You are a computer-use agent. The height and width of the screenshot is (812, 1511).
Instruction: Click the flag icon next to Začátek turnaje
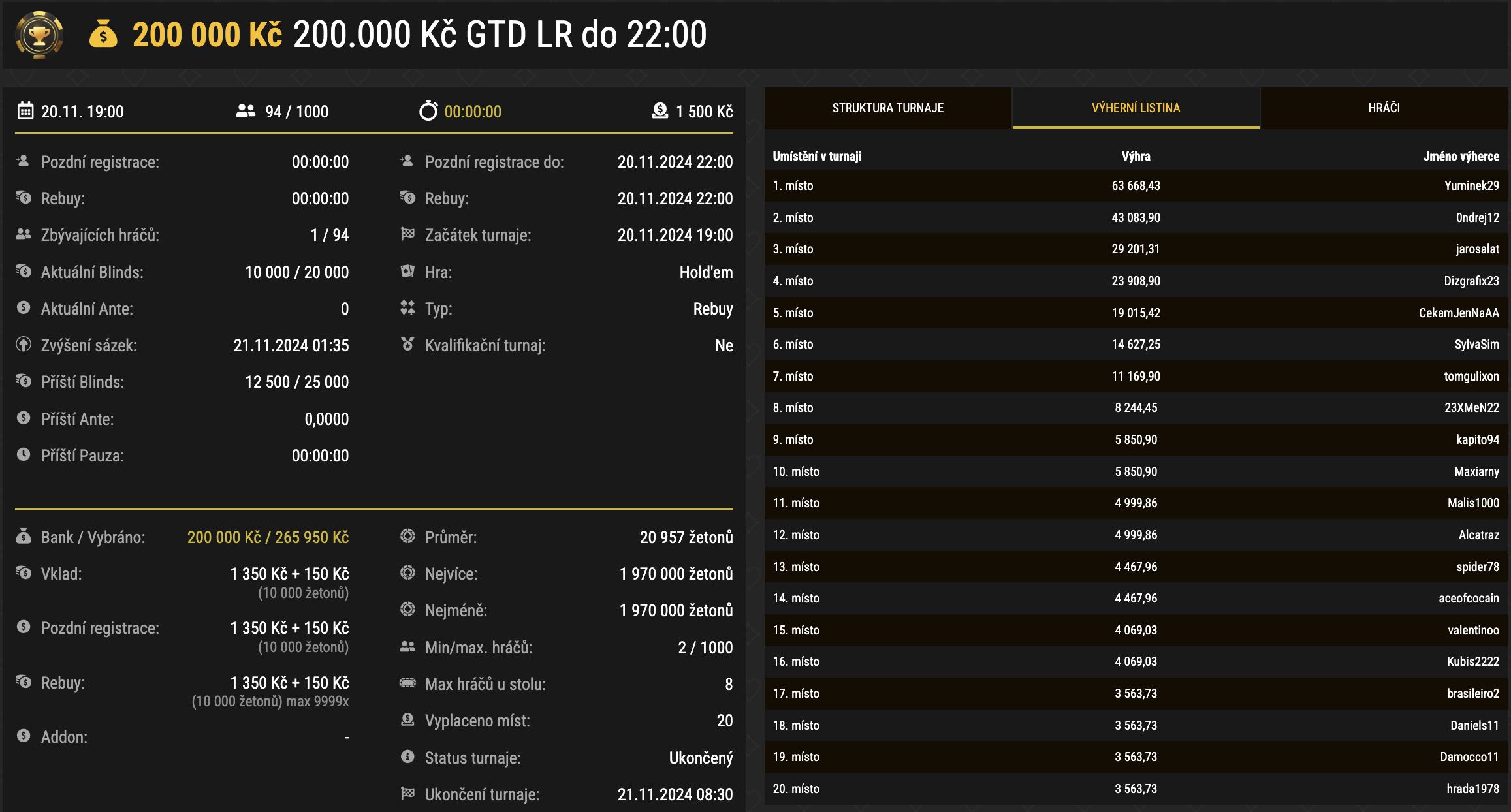pos(407,235)
